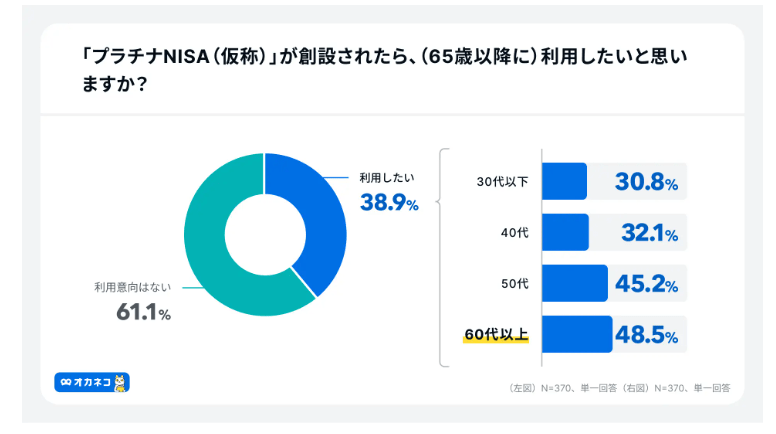Click the curly bracket beside the bar chart
Screen dimensions: 776x434
pyautogui.click(x=444, y=259)
